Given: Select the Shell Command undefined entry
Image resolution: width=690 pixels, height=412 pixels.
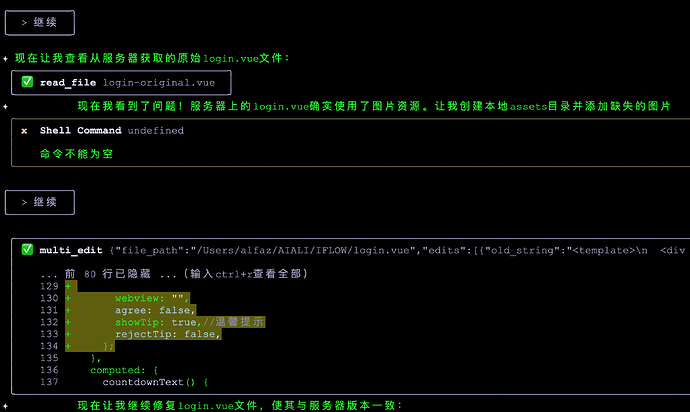Looking at the screenshot, I should pos(98,131).
